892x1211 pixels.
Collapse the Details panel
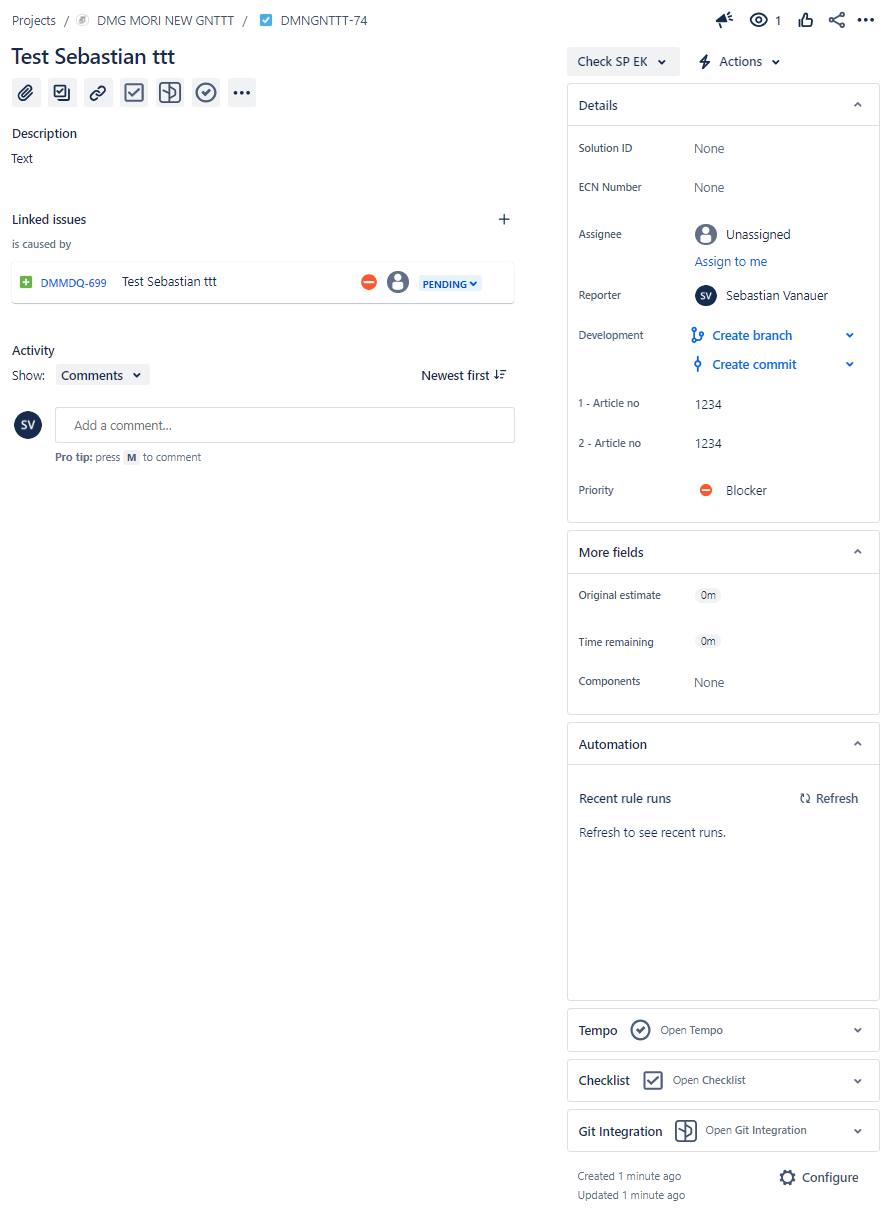pos(857,104)
